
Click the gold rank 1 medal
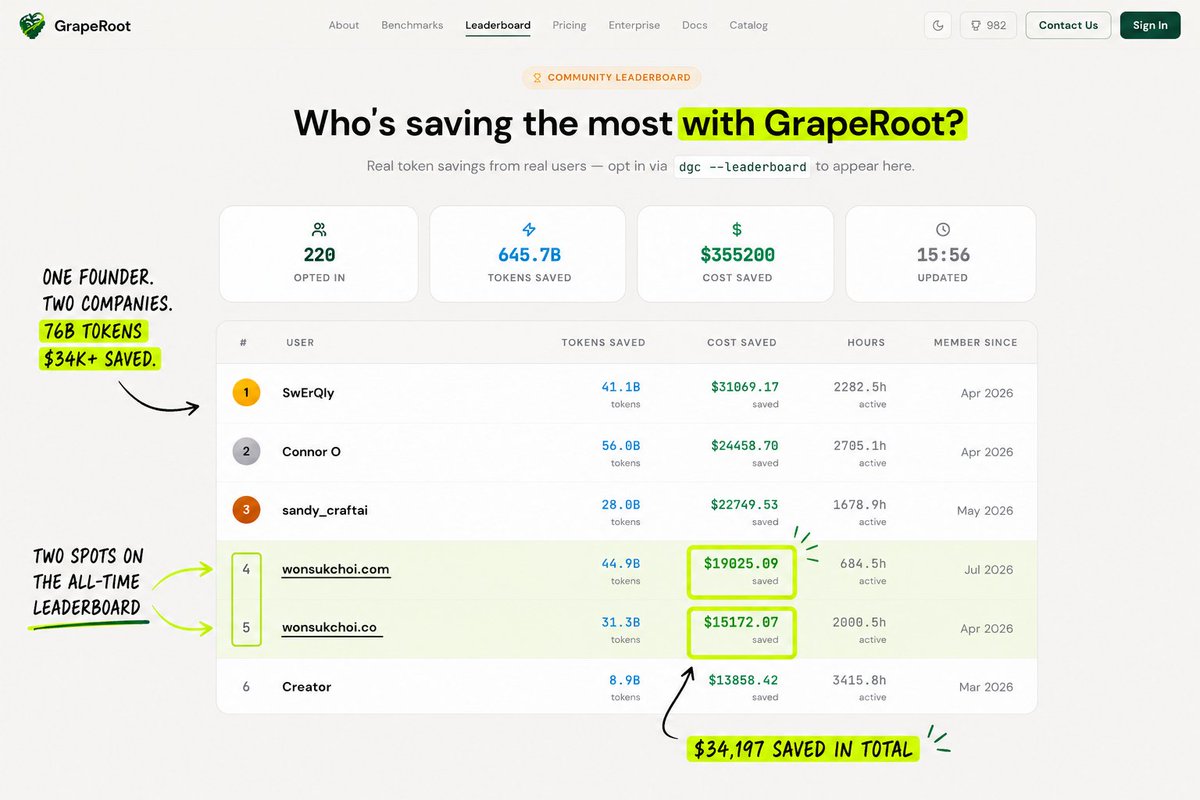(246, 393)
